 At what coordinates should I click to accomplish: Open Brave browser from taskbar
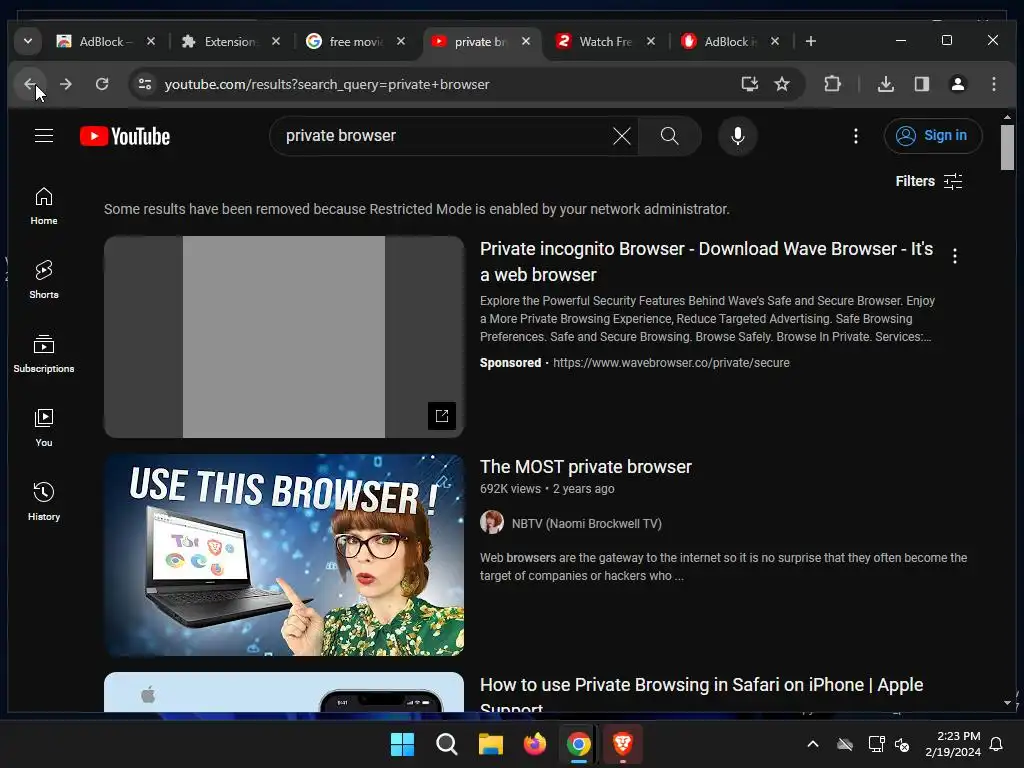(x=622, y=744)
